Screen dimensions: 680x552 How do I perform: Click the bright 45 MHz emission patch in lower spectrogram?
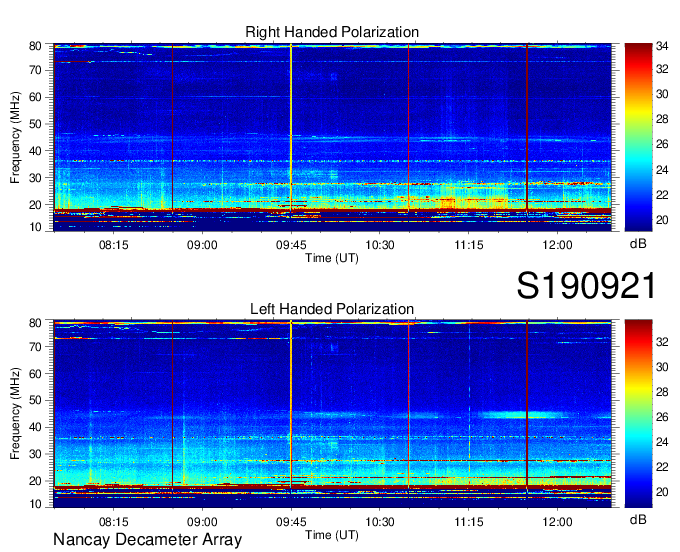point(523,415)
